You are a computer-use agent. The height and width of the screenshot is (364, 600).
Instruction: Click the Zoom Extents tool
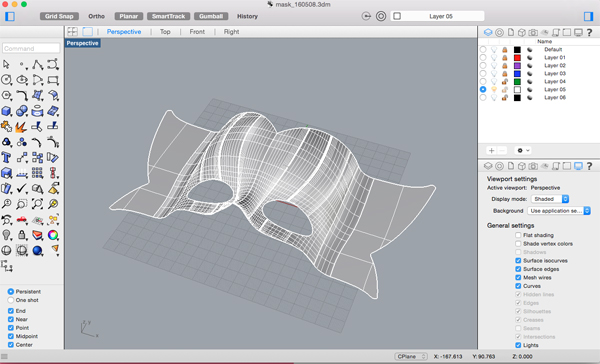click(38, 204)
